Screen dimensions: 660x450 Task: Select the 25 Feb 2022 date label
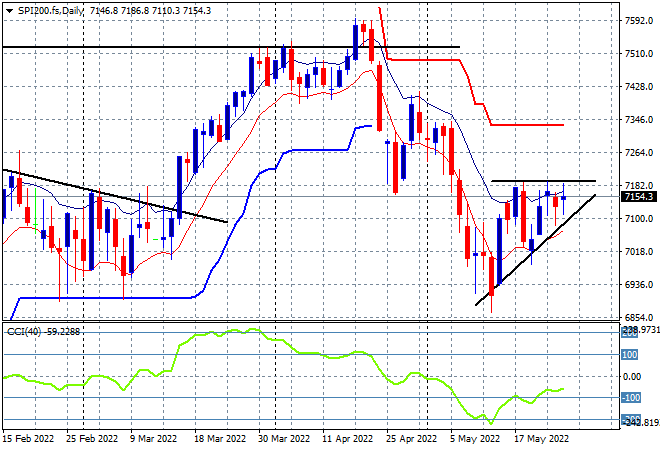(92, 439)
